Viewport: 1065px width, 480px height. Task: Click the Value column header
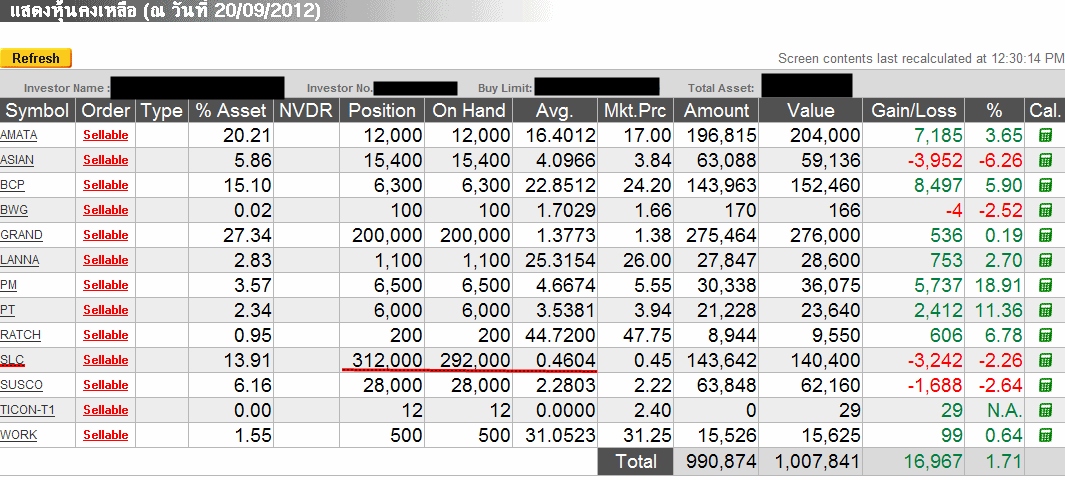810,111
